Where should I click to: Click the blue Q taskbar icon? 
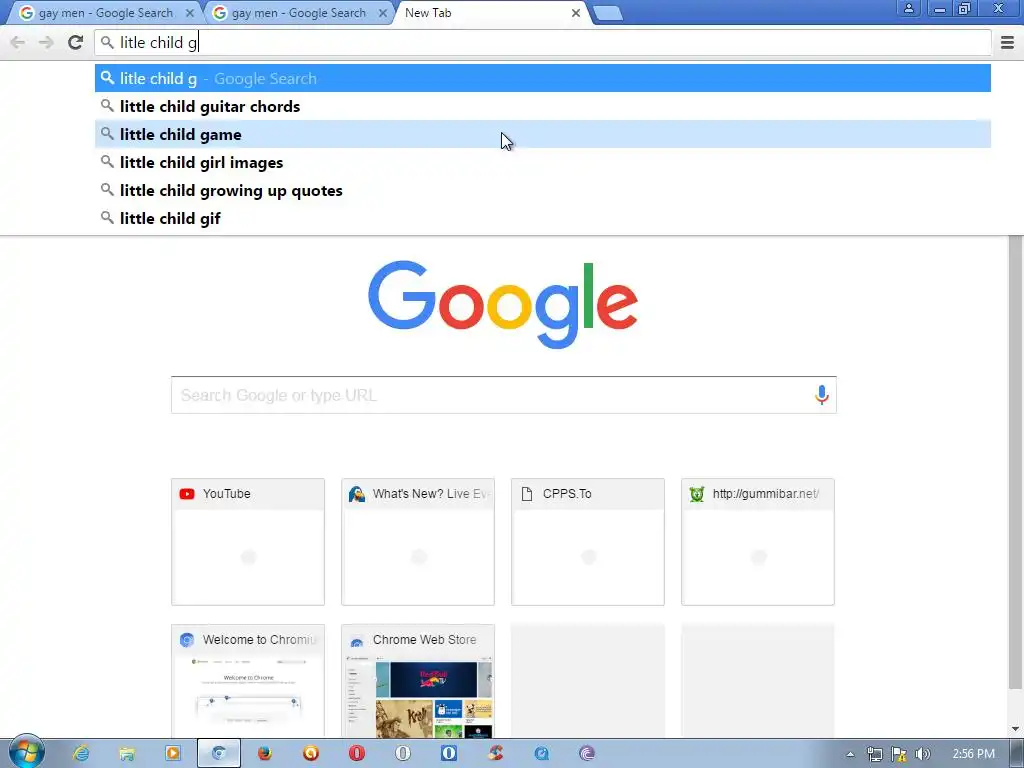click(x=541, y=754)
